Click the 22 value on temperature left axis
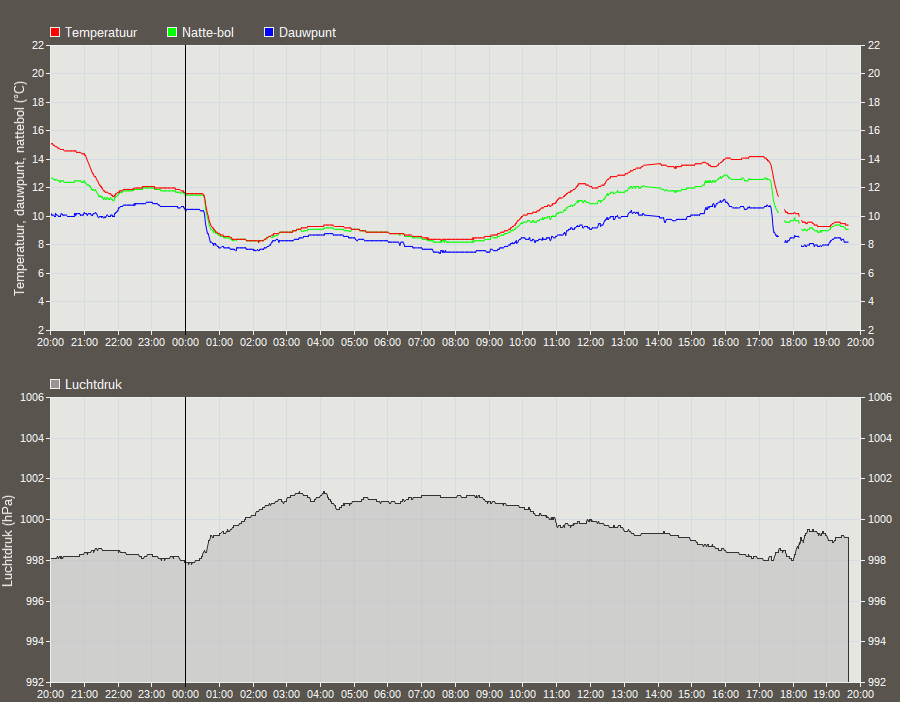Image resolution: width=900 pixels, height=702 pixels. click(38, 45)
